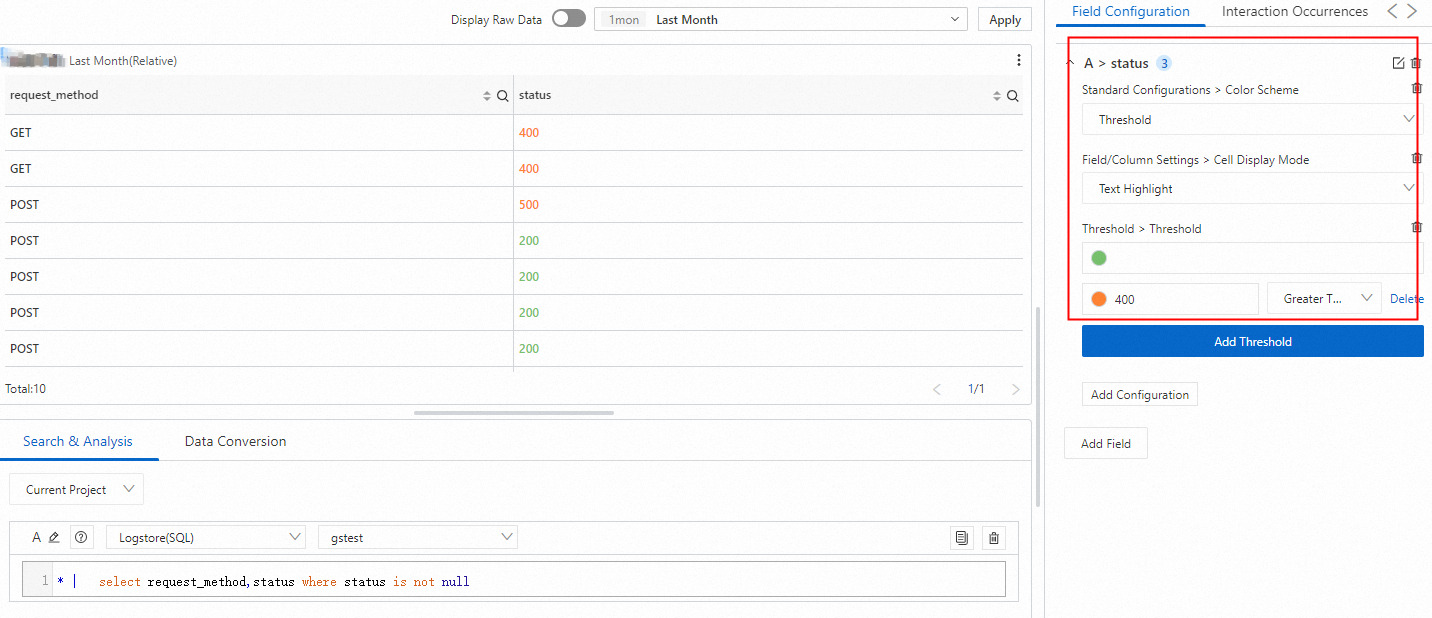
Task: Click the Apply button
Action: coord(1005,20)
